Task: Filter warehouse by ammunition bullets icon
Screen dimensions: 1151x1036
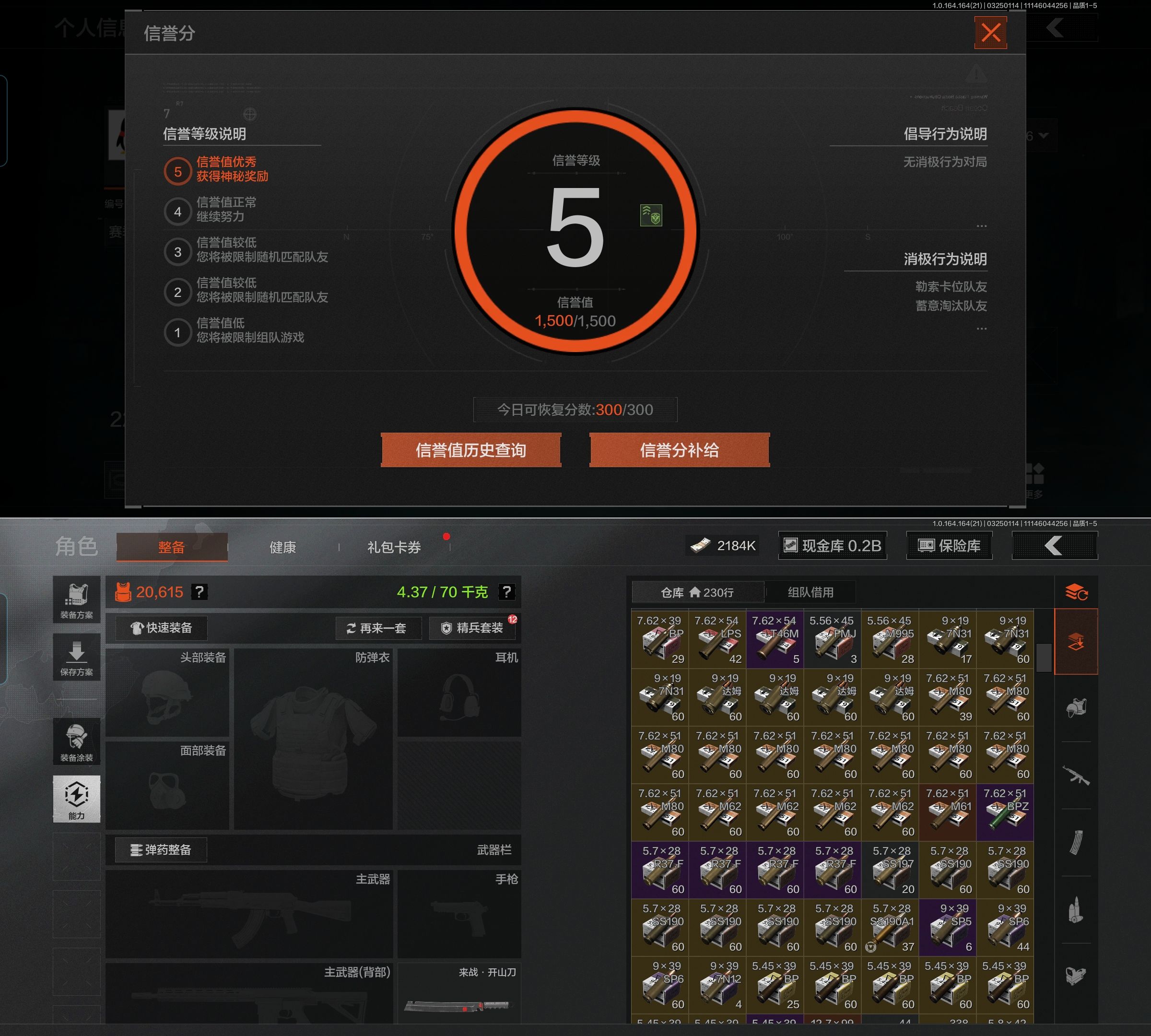Action: coord(1076,910)
